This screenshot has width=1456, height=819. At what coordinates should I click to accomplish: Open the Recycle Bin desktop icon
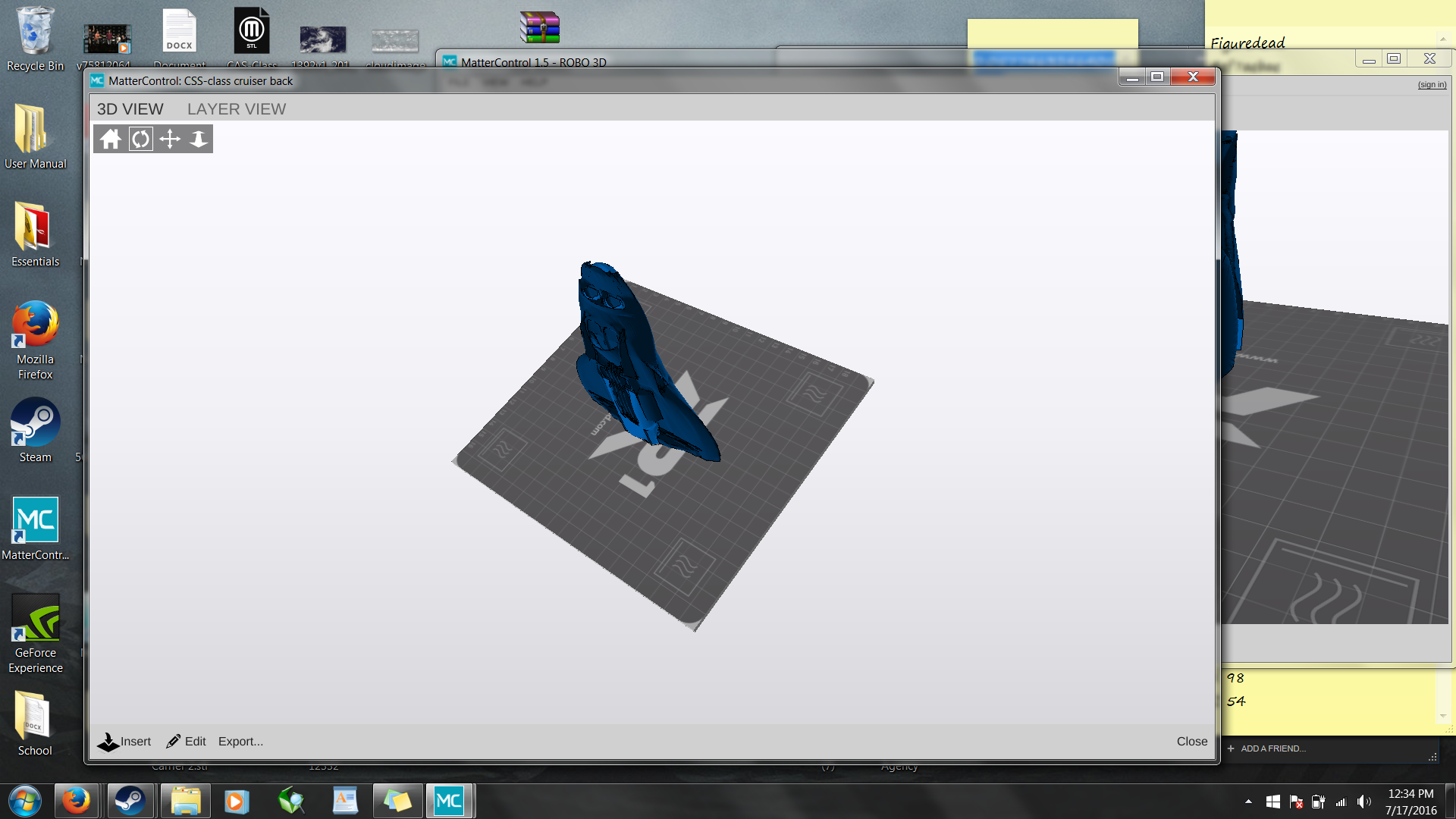(35, 39)
